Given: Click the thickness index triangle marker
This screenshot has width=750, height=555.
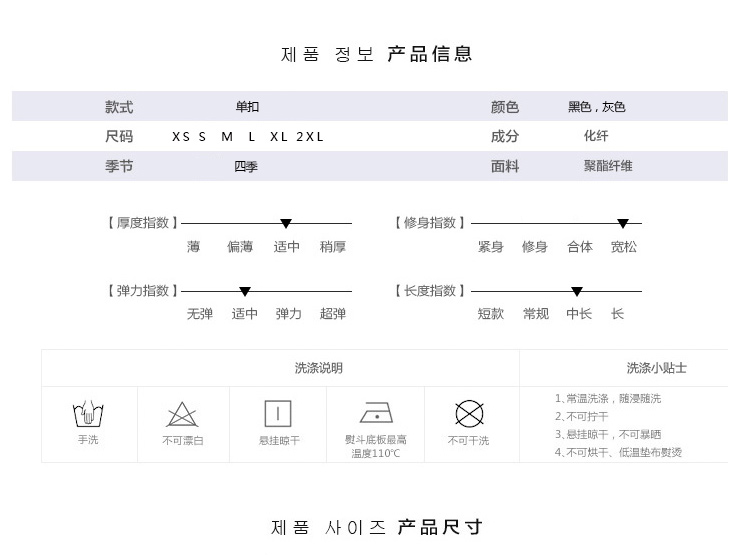Looking at the screenshot, I should [286, 224].
